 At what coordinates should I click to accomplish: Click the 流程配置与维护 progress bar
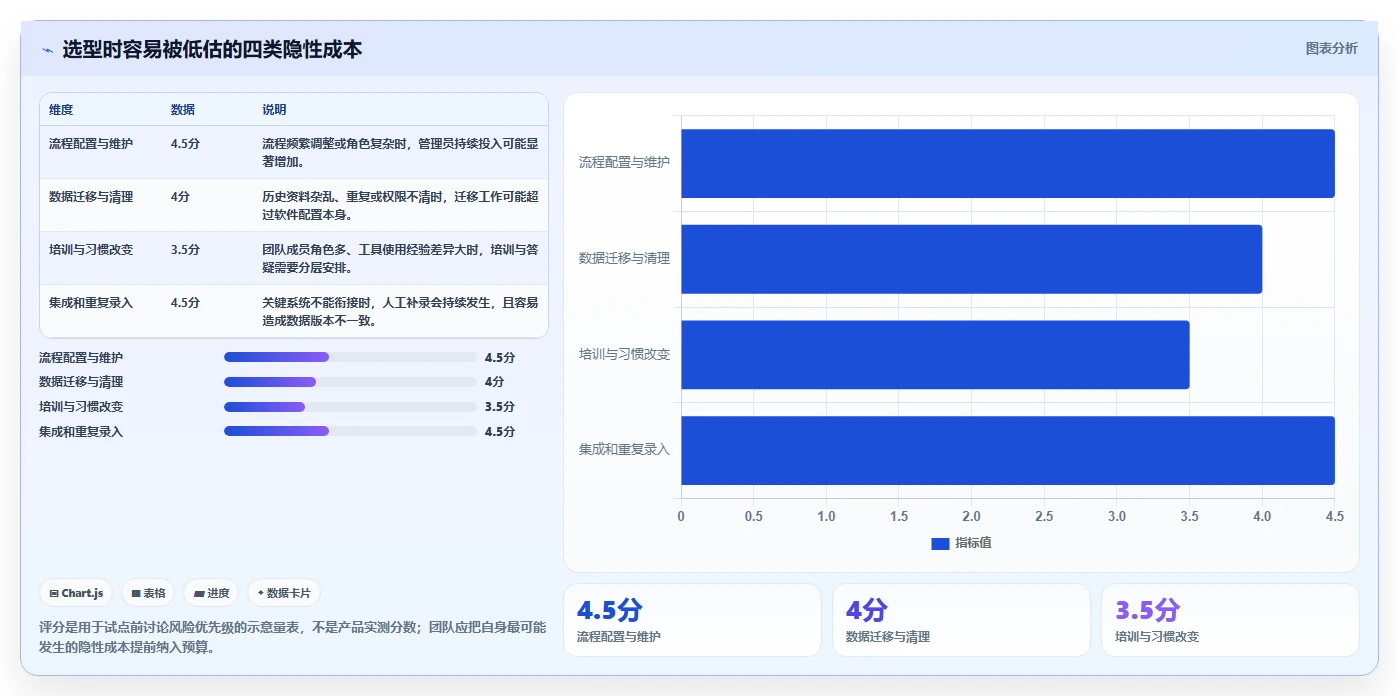(350, 357)
